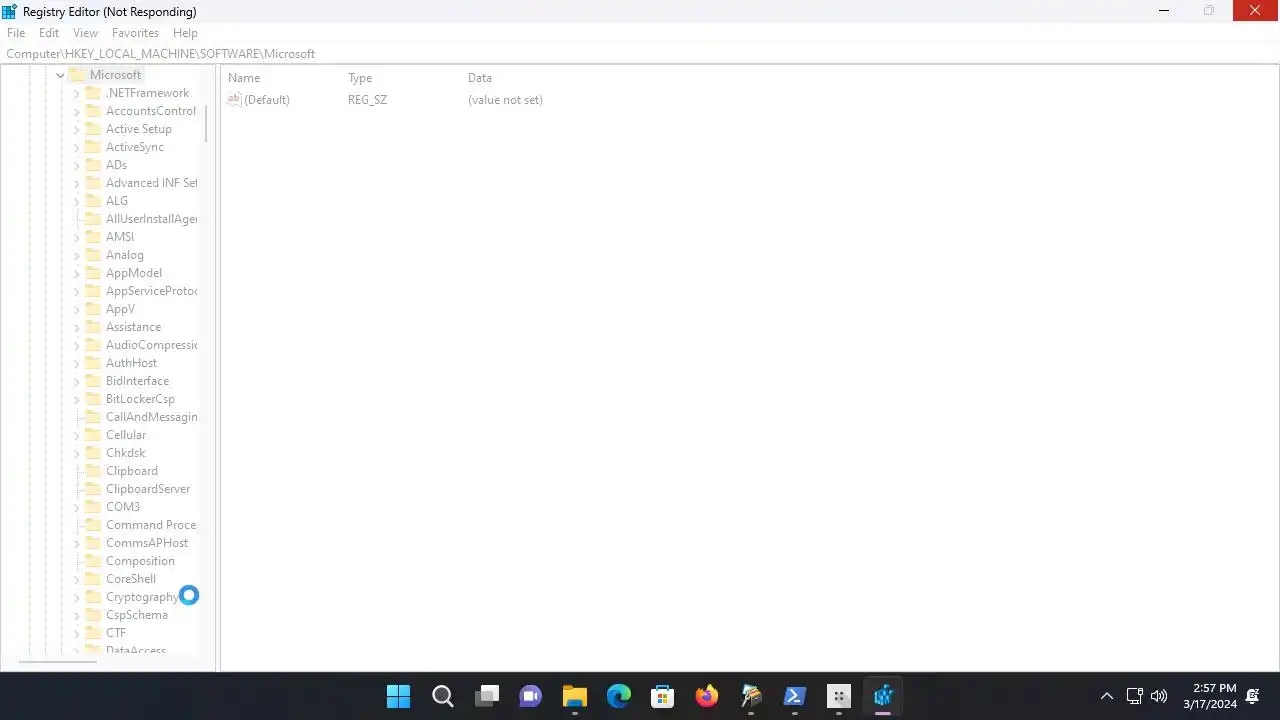Viewport: 1280px width, 720px height.
Task: Click the AppServiceProtocols folder icon
Action: tap(93, 291)
